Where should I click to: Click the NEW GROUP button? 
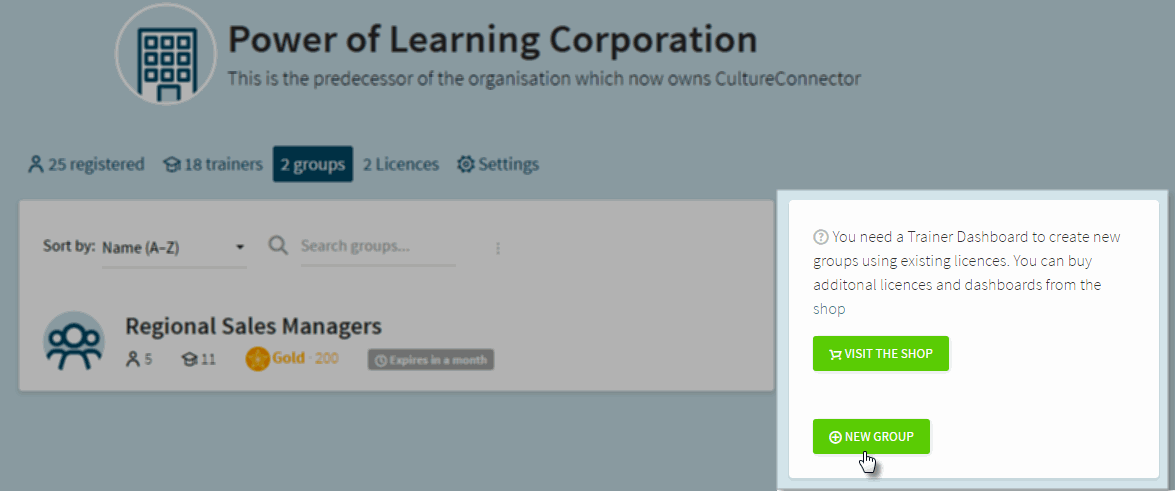[871, 436]
